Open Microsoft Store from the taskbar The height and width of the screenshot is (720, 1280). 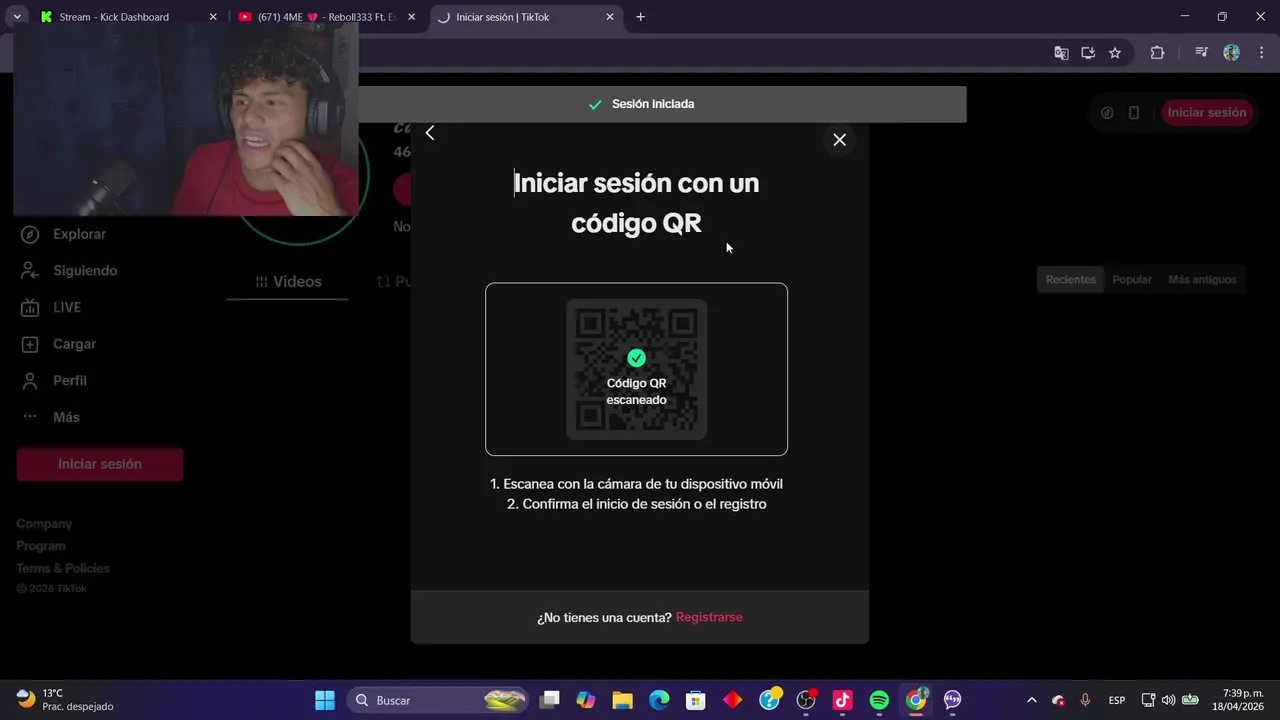coord(696,700)
